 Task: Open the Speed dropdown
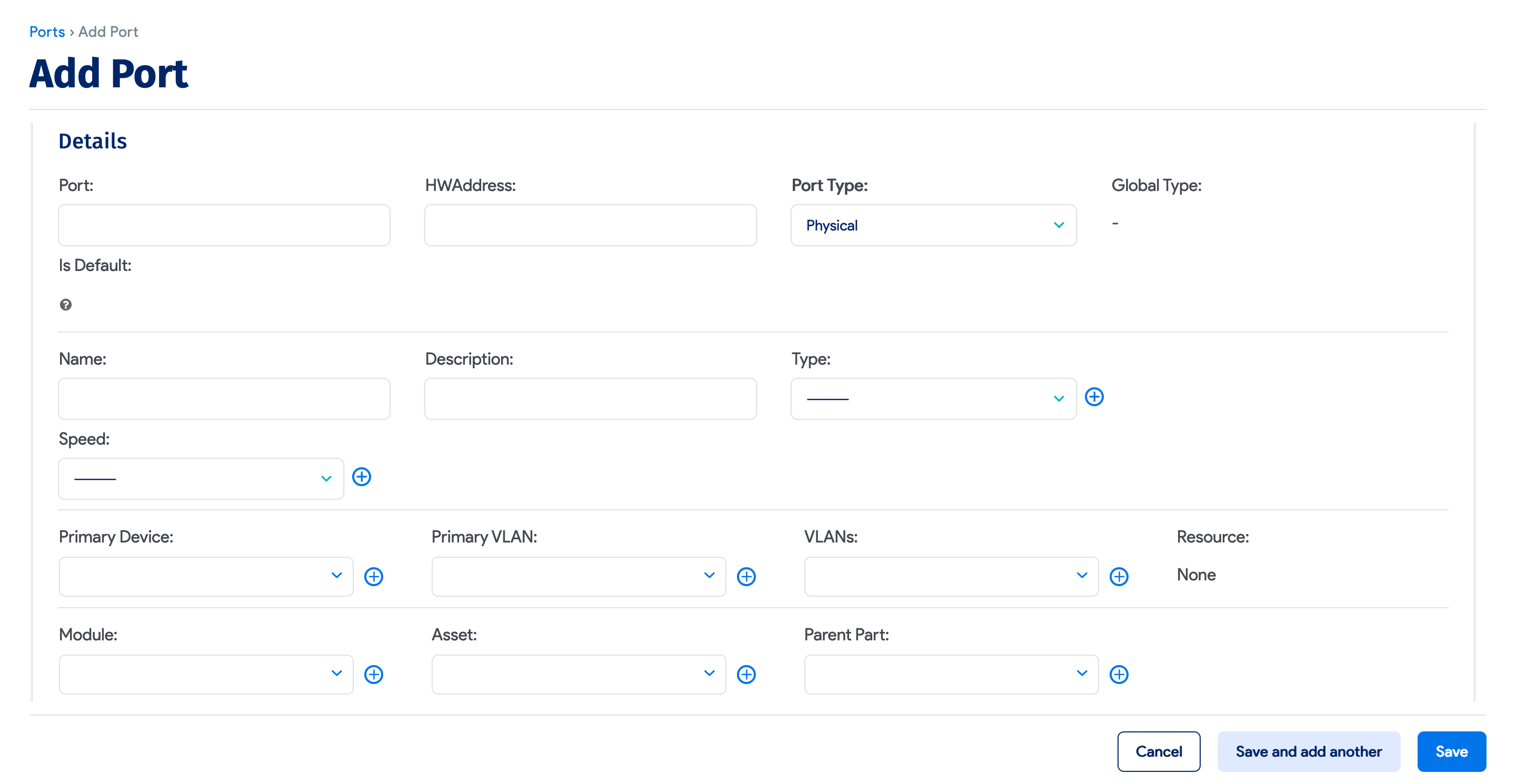(201, 479)
